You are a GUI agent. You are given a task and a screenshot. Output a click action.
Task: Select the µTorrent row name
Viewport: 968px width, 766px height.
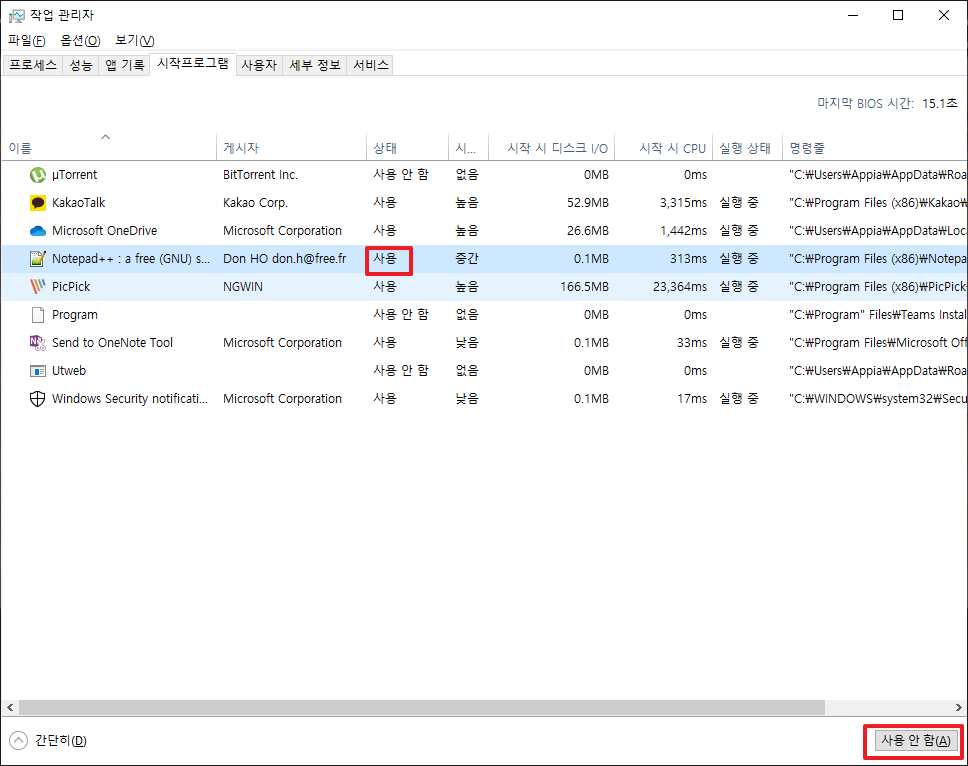coord(74,175)
